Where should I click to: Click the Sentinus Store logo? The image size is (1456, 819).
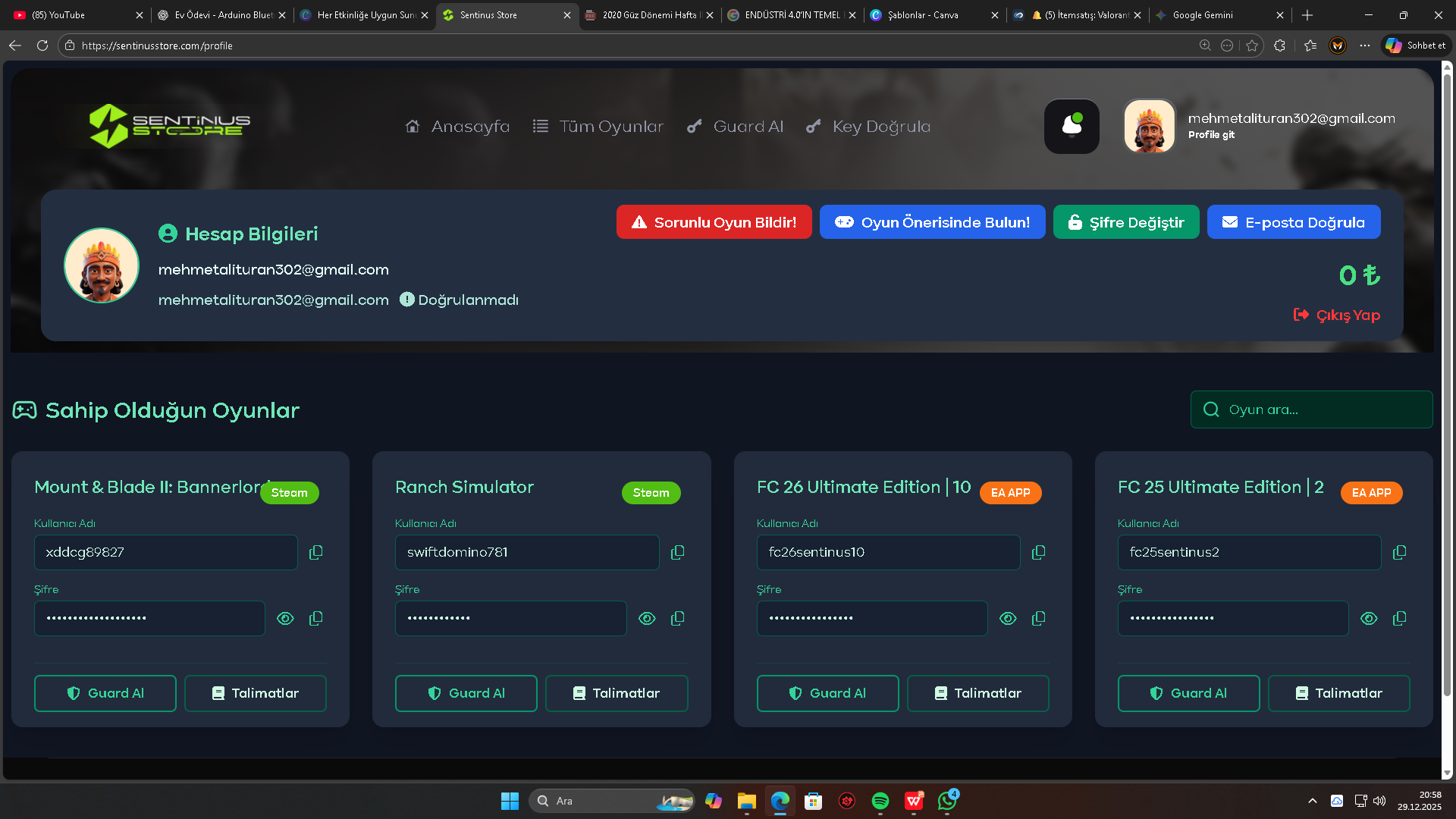170,126
